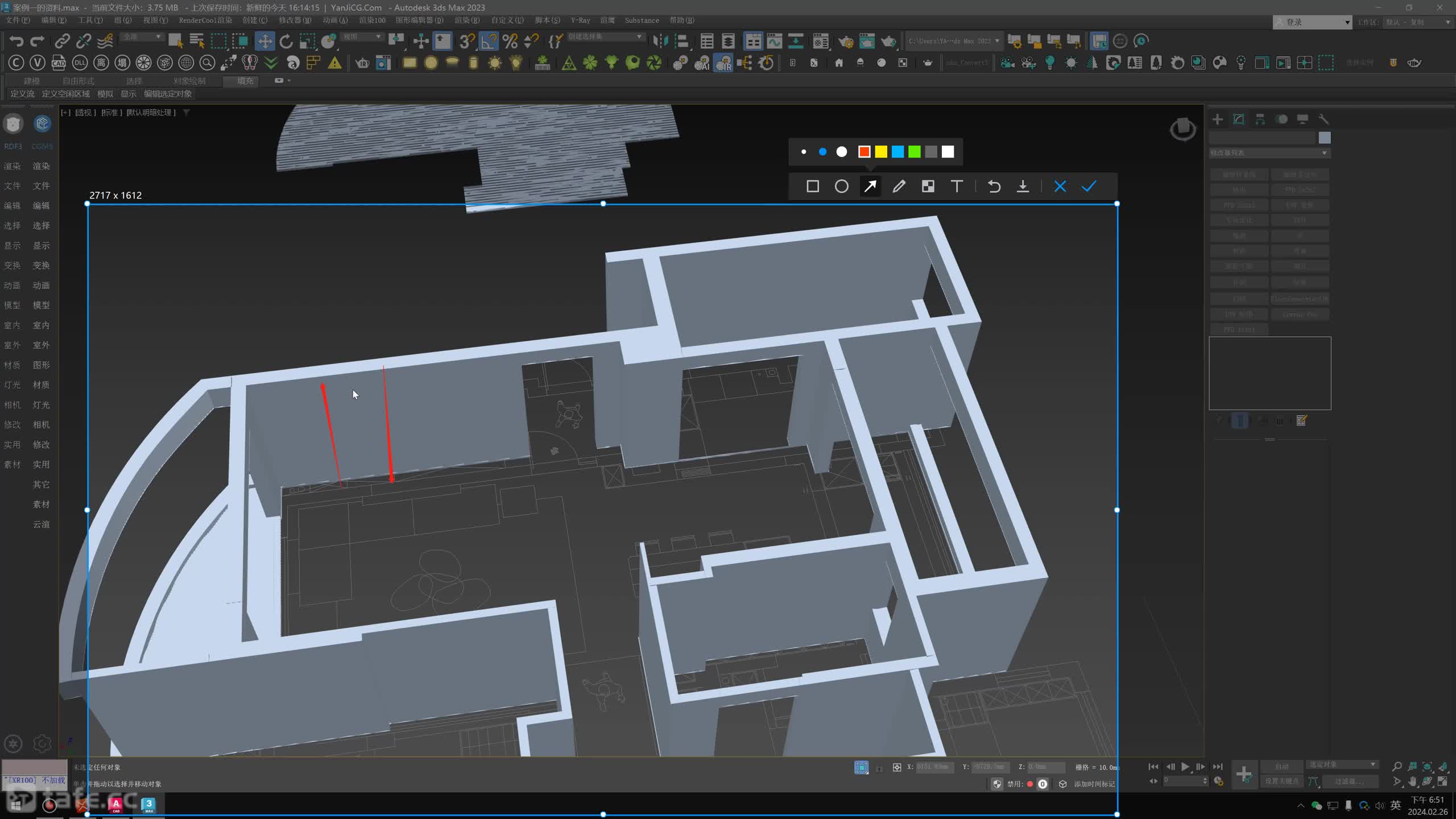Save screenshot with the download icon
The image size is (1456, 819).
click(x=1023, y=187)
